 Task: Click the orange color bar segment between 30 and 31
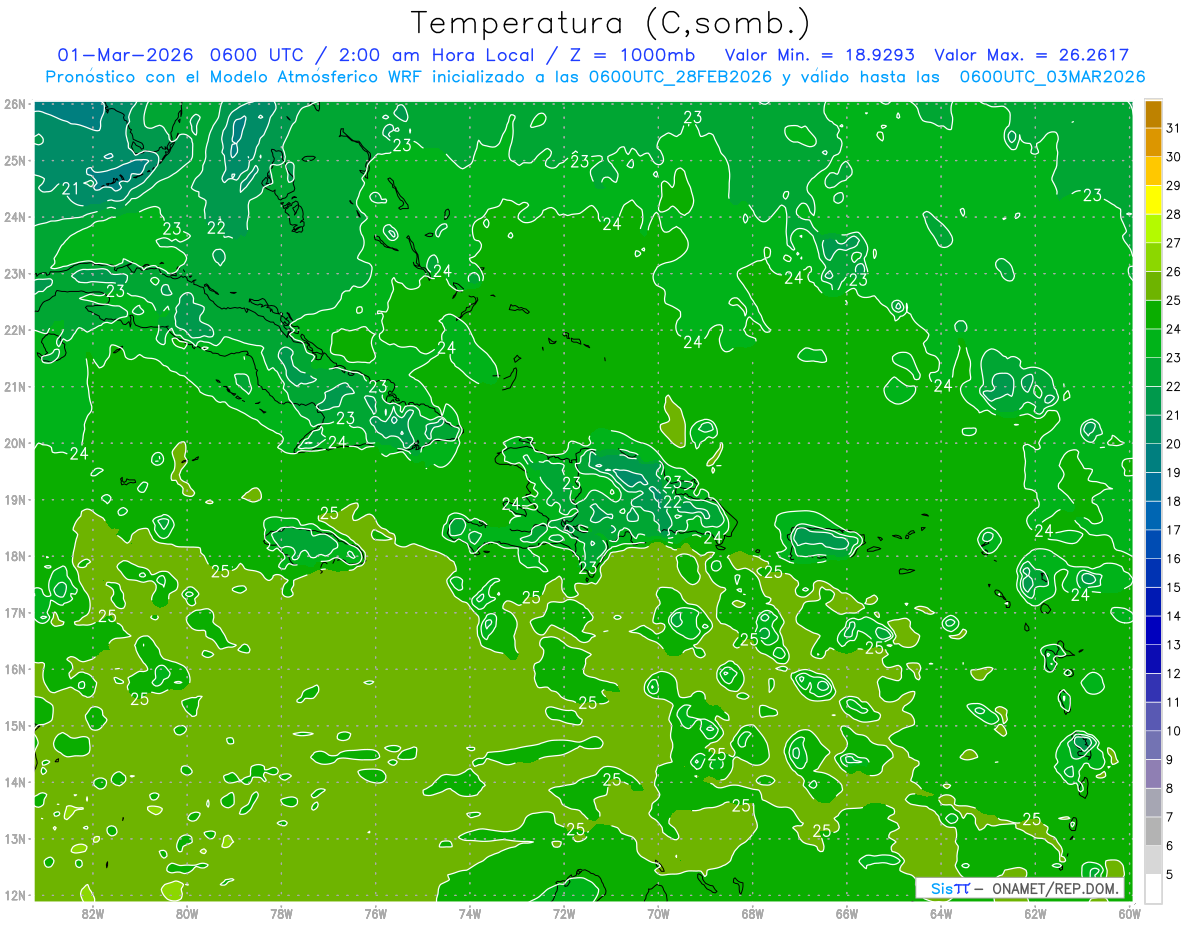point(1153,143)
